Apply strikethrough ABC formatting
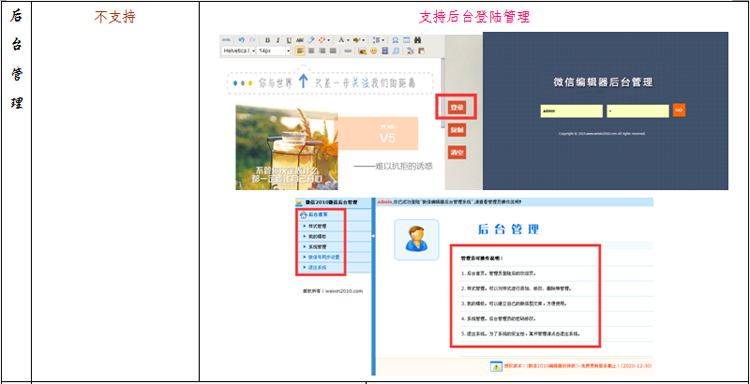Screen dimensions: 750x384 [300, 40]
